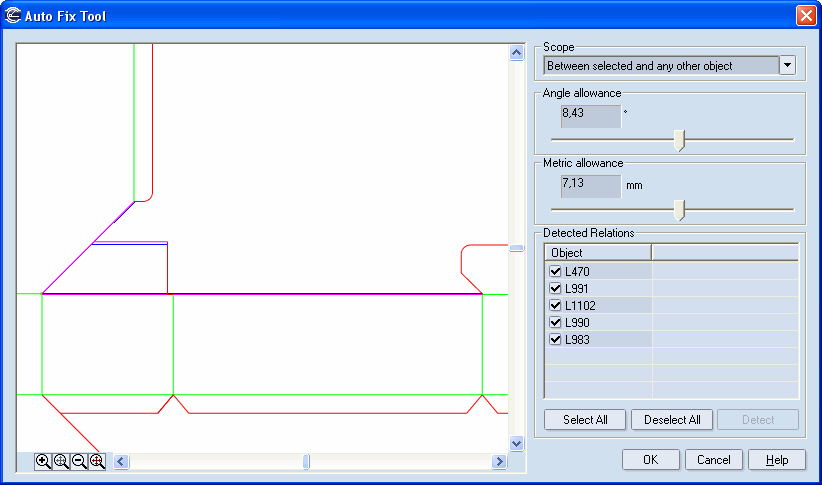Image resolution: width=822 pixels, height=485 pixels.
Task: Open Help for the Auto Fix Tool
Action: click(x=776, y=460)
